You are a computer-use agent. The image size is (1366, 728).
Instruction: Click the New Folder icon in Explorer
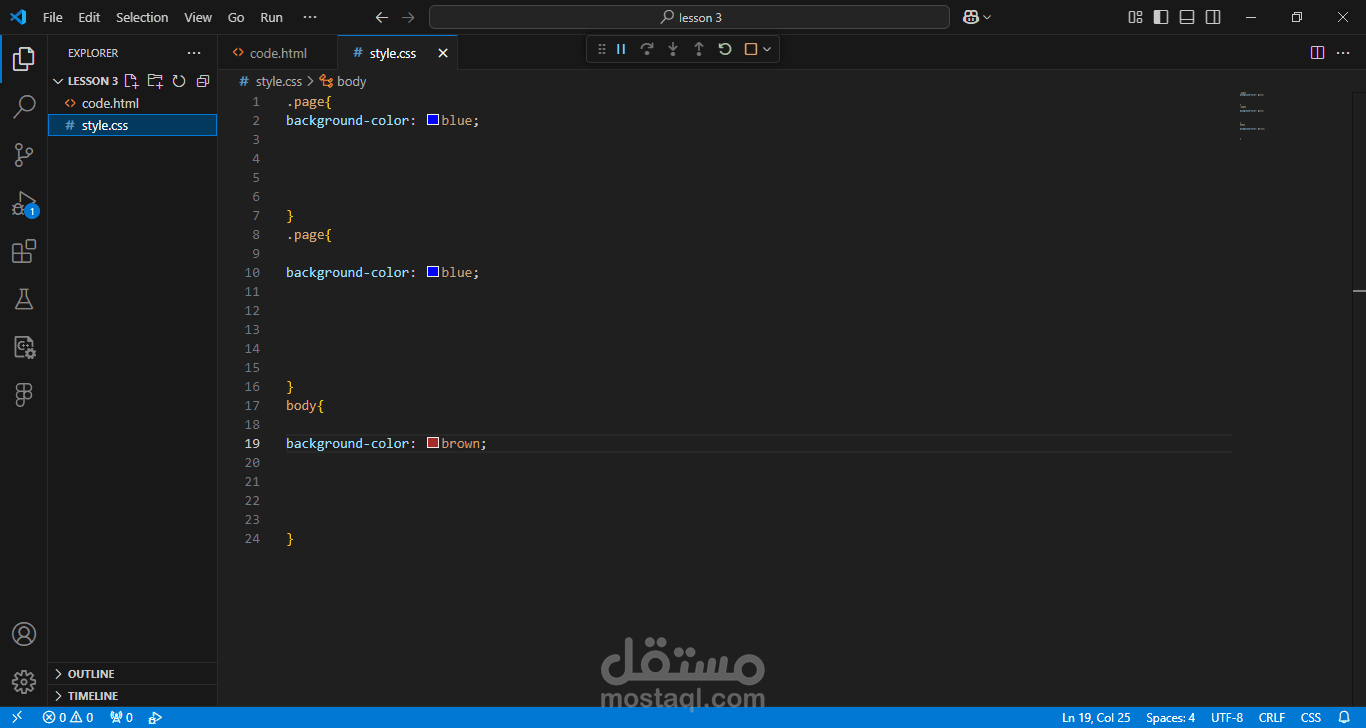155,81
